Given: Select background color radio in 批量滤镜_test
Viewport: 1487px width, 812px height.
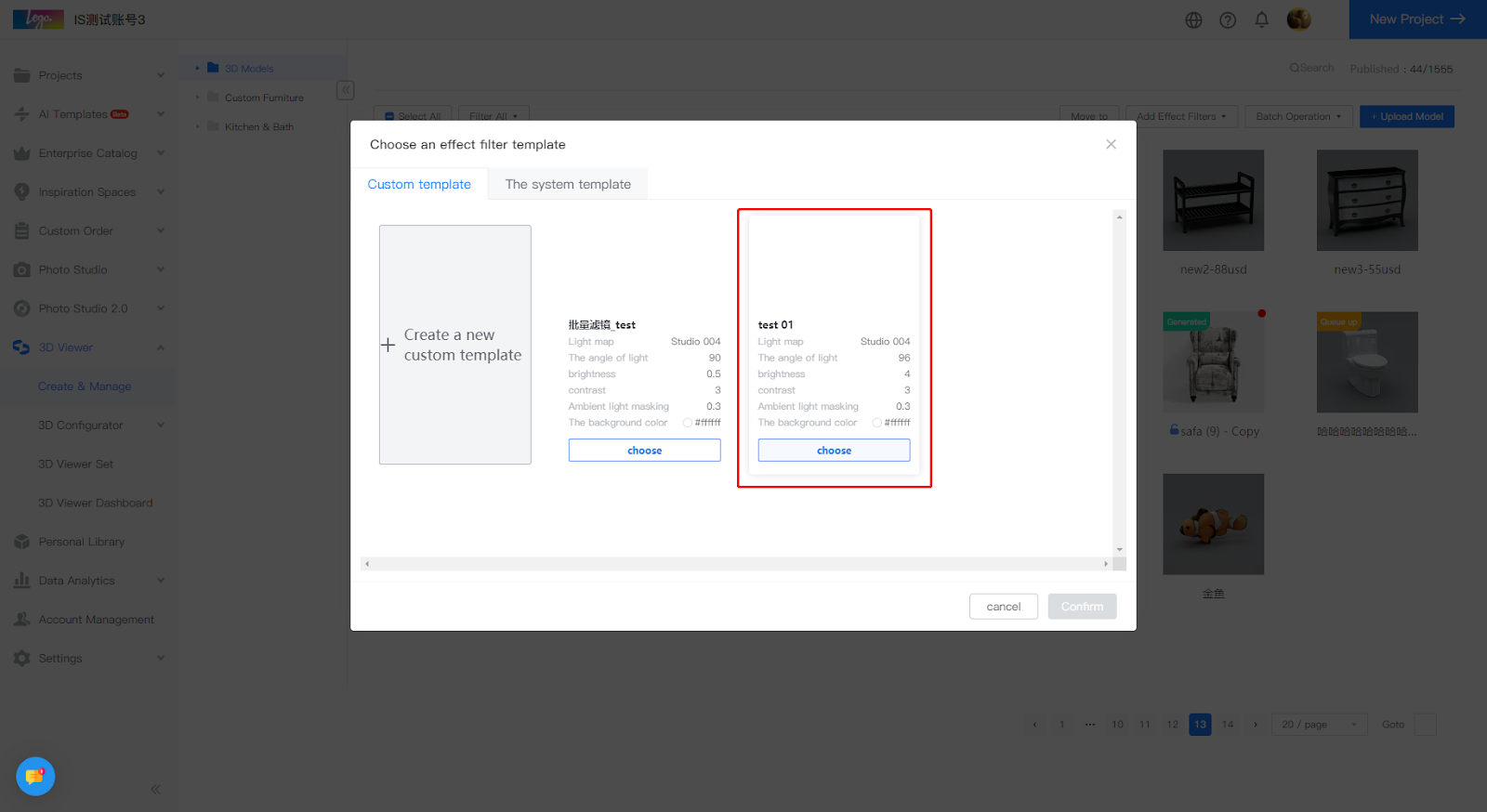Looking at the screenshot, I should [687, 423].
